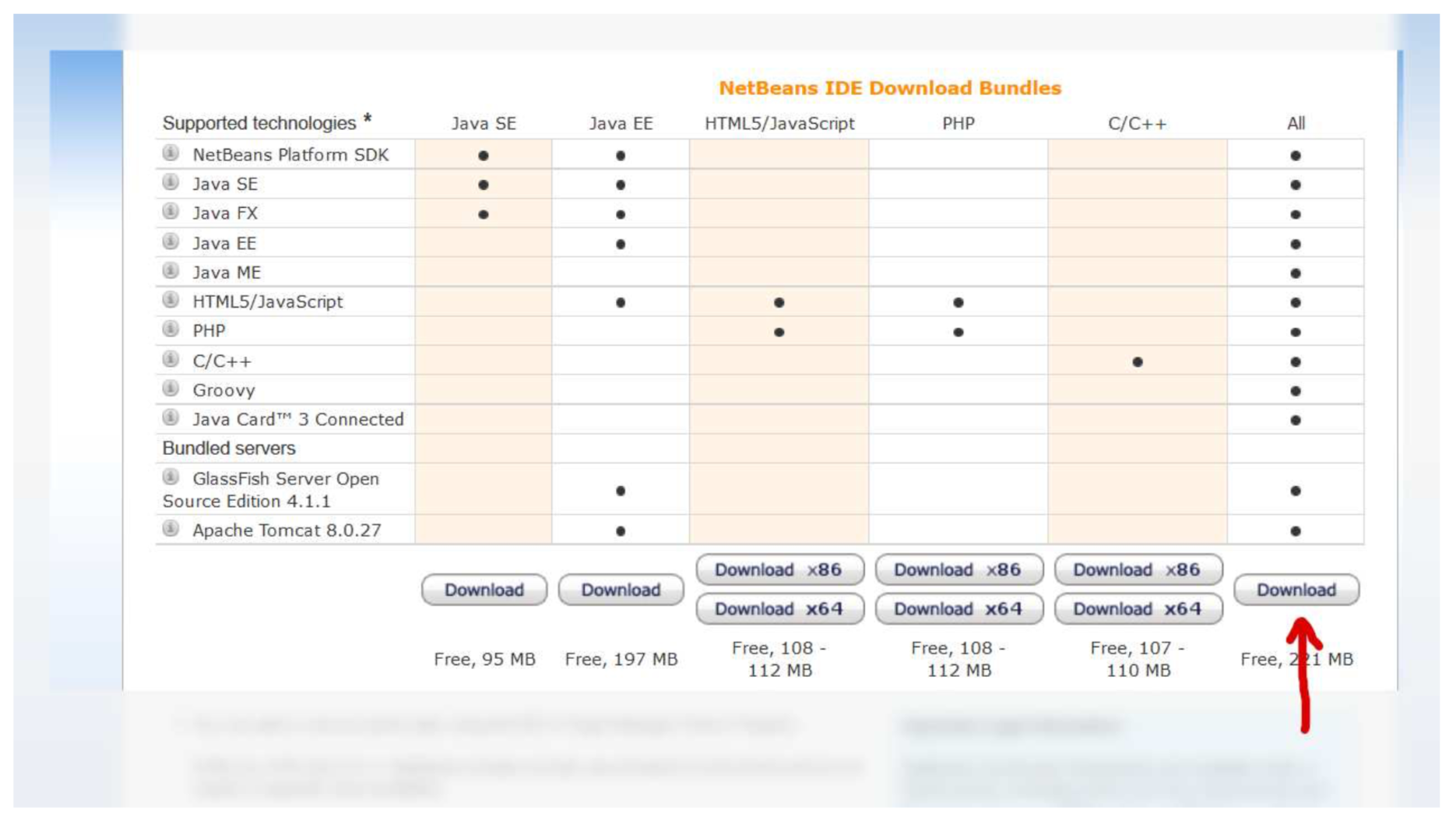Click the 'All' column header
This screenshot has width=1456, height=821.
click(x=1296, y=123)
